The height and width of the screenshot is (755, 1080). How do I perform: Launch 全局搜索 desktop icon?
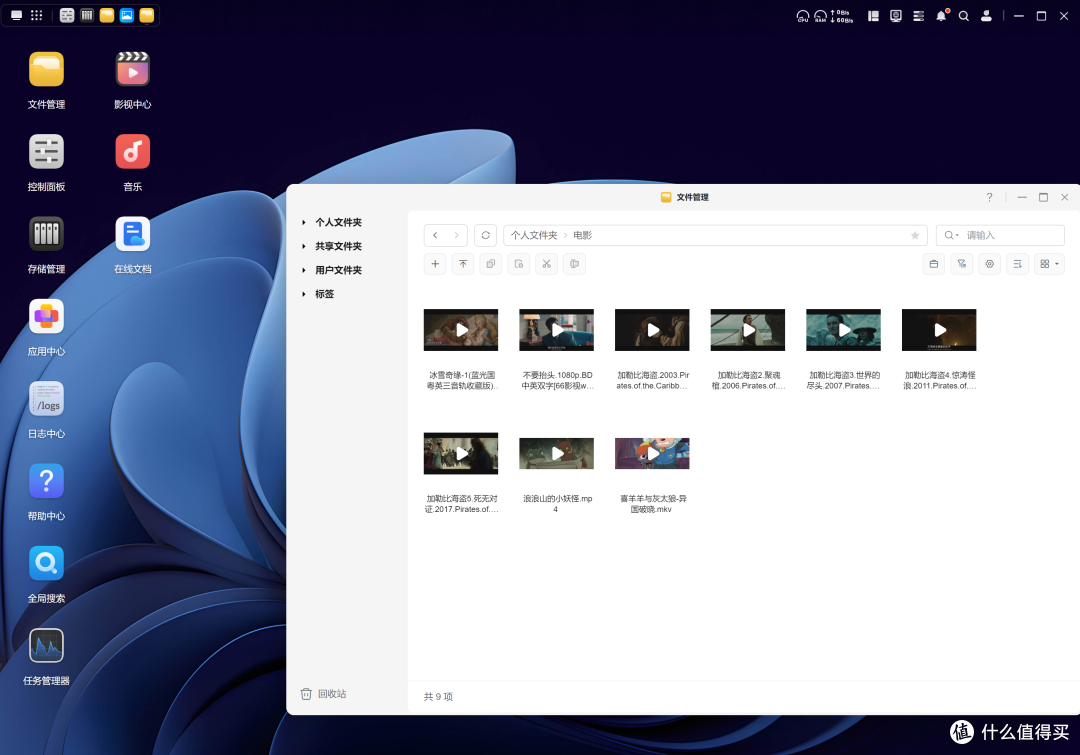click(46, 563)
